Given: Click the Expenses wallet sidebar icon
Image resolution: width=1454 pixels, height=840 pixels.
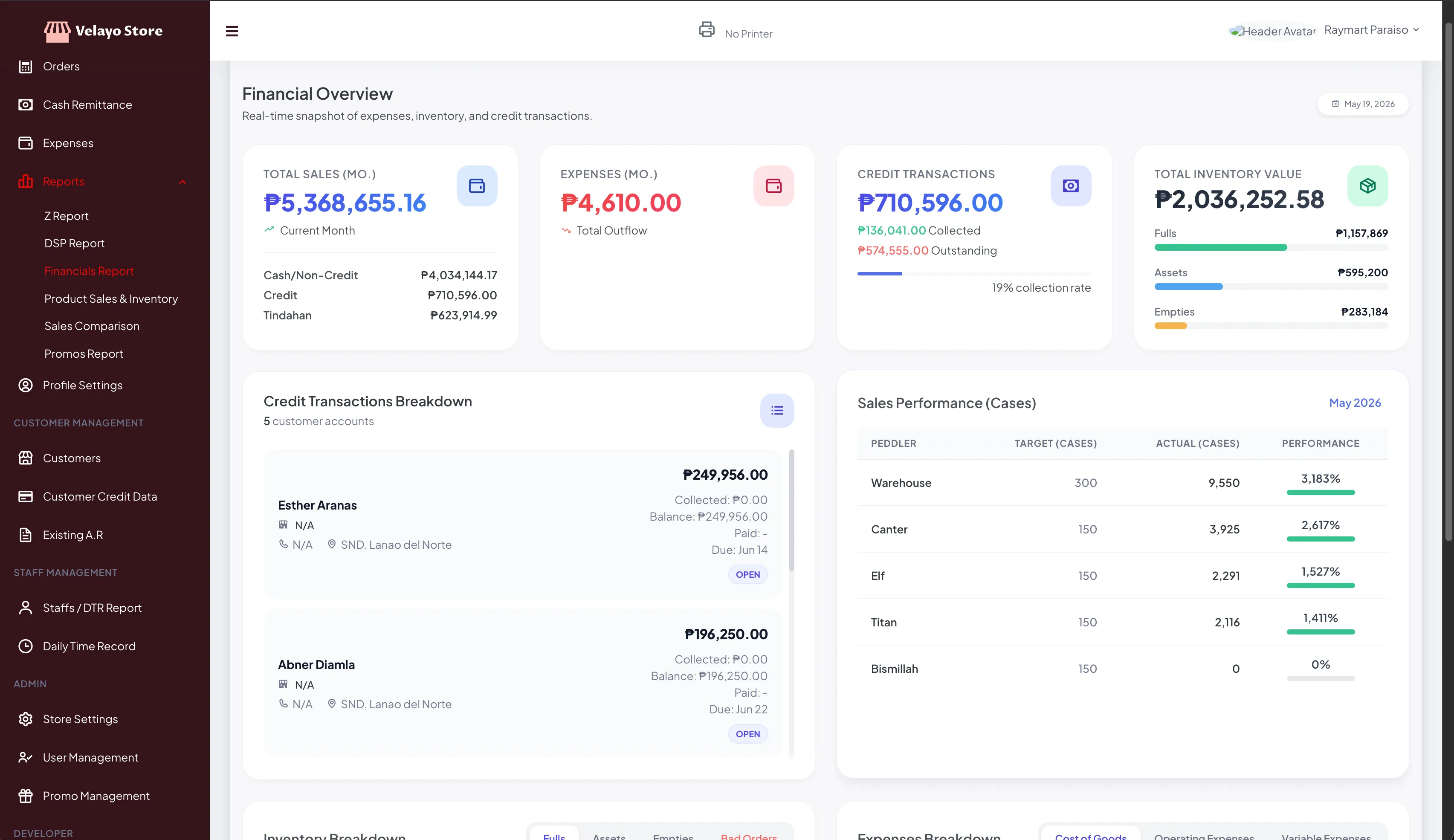Looking at the screenshot, I should 26,142.
